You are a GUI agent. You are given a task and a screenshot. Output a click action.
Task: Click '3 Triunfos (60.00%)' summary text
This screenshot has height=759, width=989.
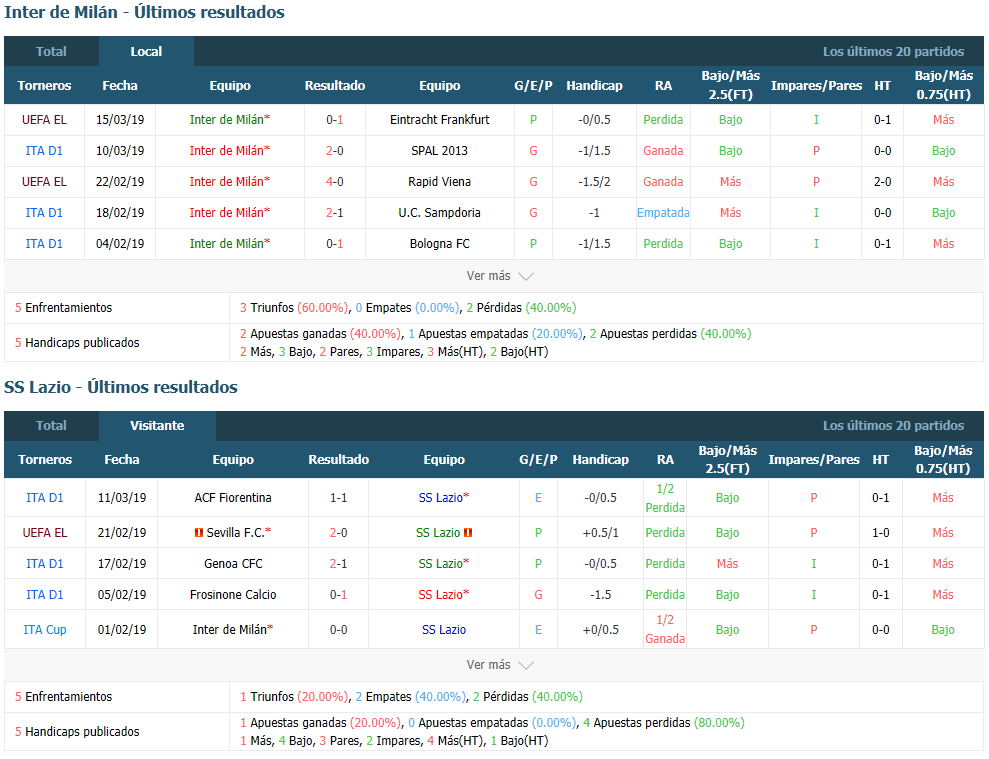(293, 308)
